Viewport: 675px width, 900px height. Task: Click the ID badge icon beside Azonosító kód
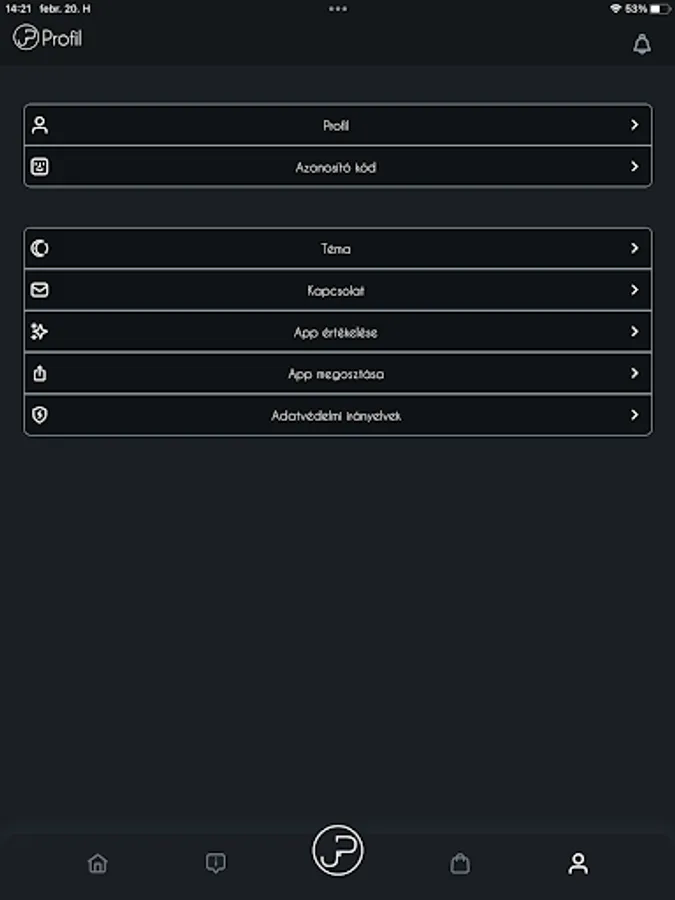pos(38,166)
